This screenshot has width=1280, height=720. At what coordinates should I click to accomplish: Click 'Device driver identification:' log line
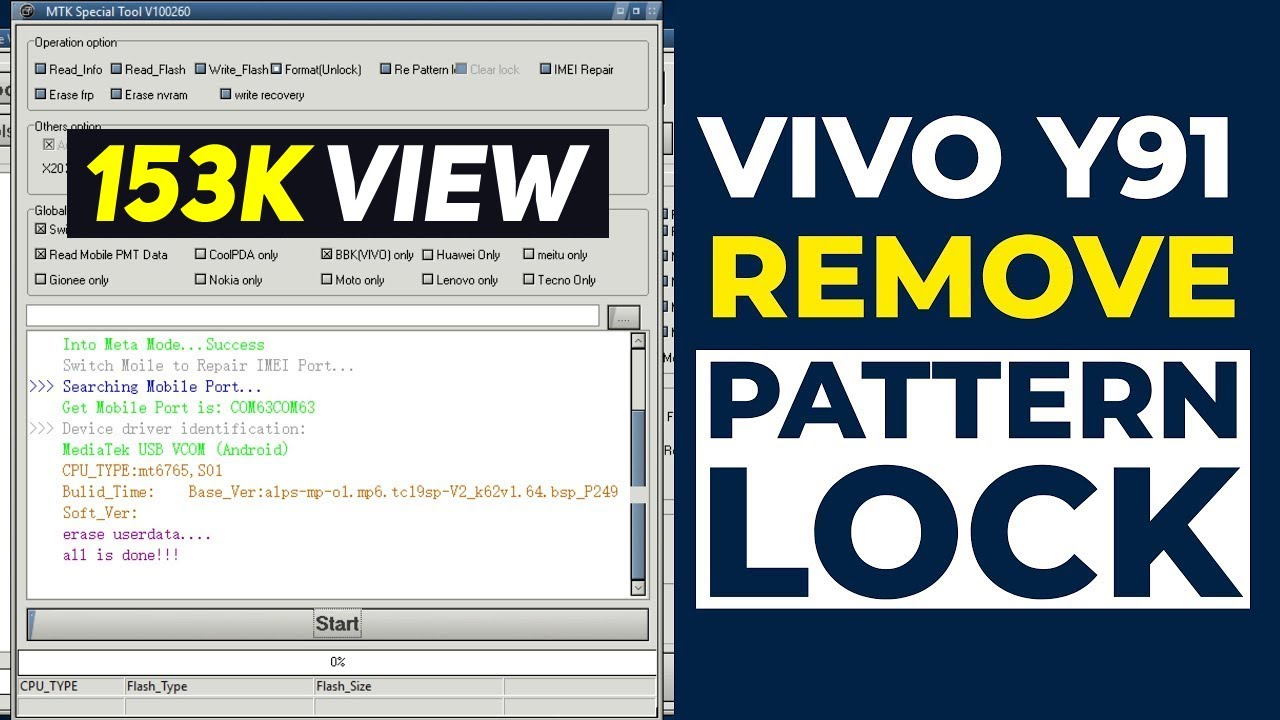184,429
